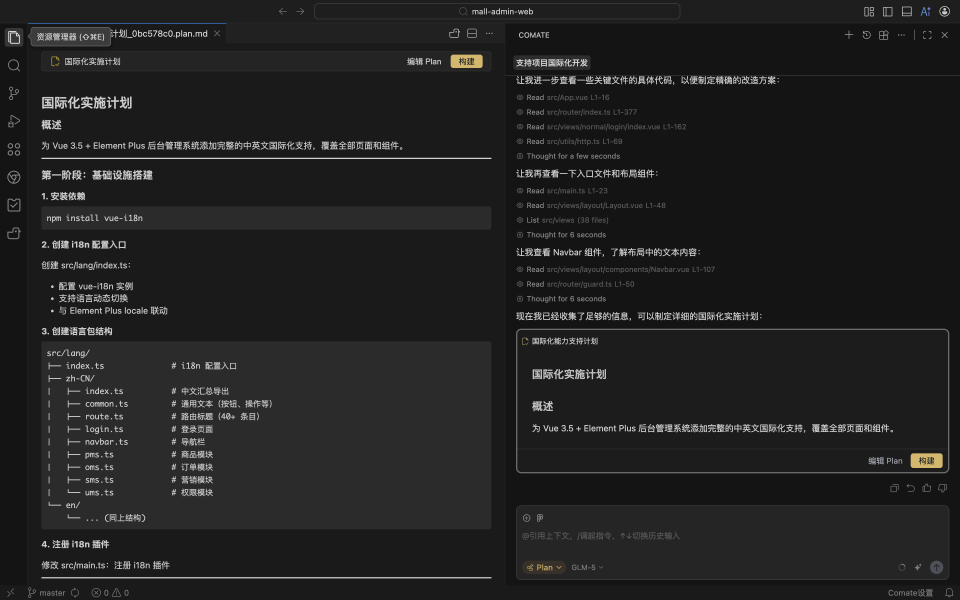960x600 pixels.
Task: Click the undo/revert icon below plan card
Action: [910, 488]
